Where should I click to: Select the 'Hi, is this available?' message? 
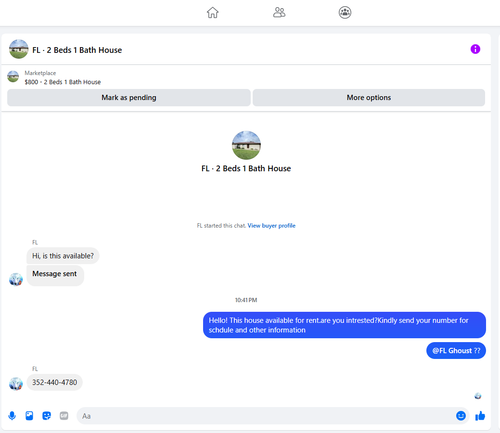pyautogui.click(x=63, y=256)
